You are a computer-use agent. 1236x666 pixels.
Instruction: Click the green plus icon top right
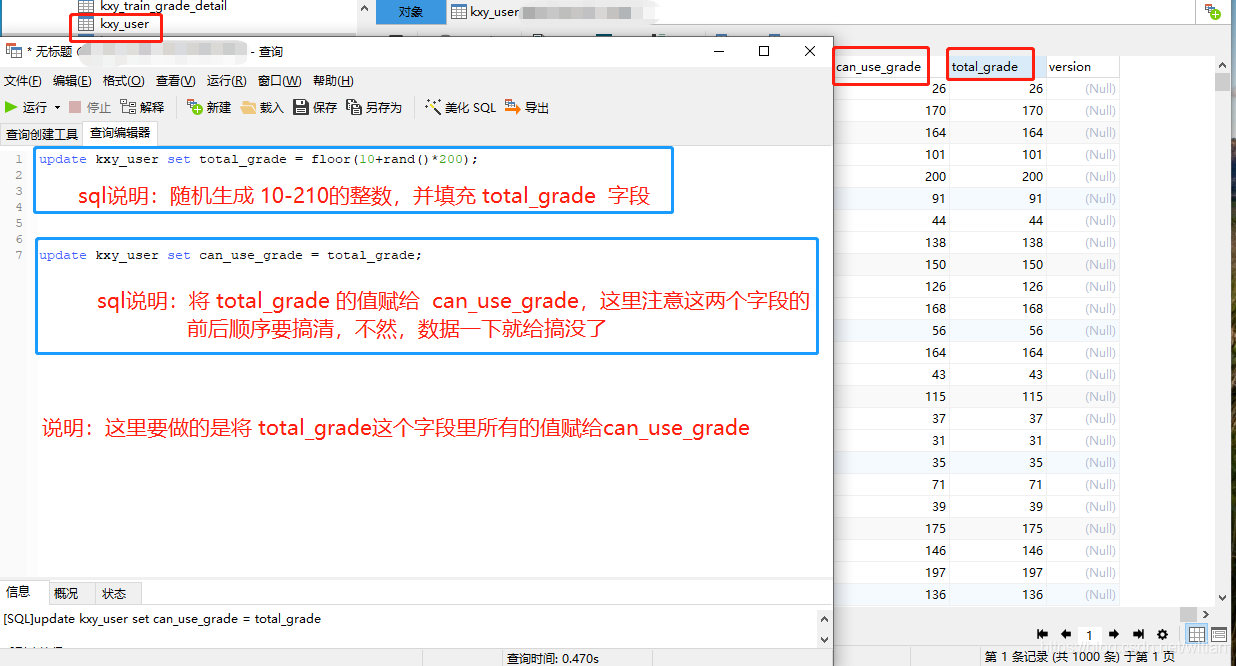[1214, 11]
